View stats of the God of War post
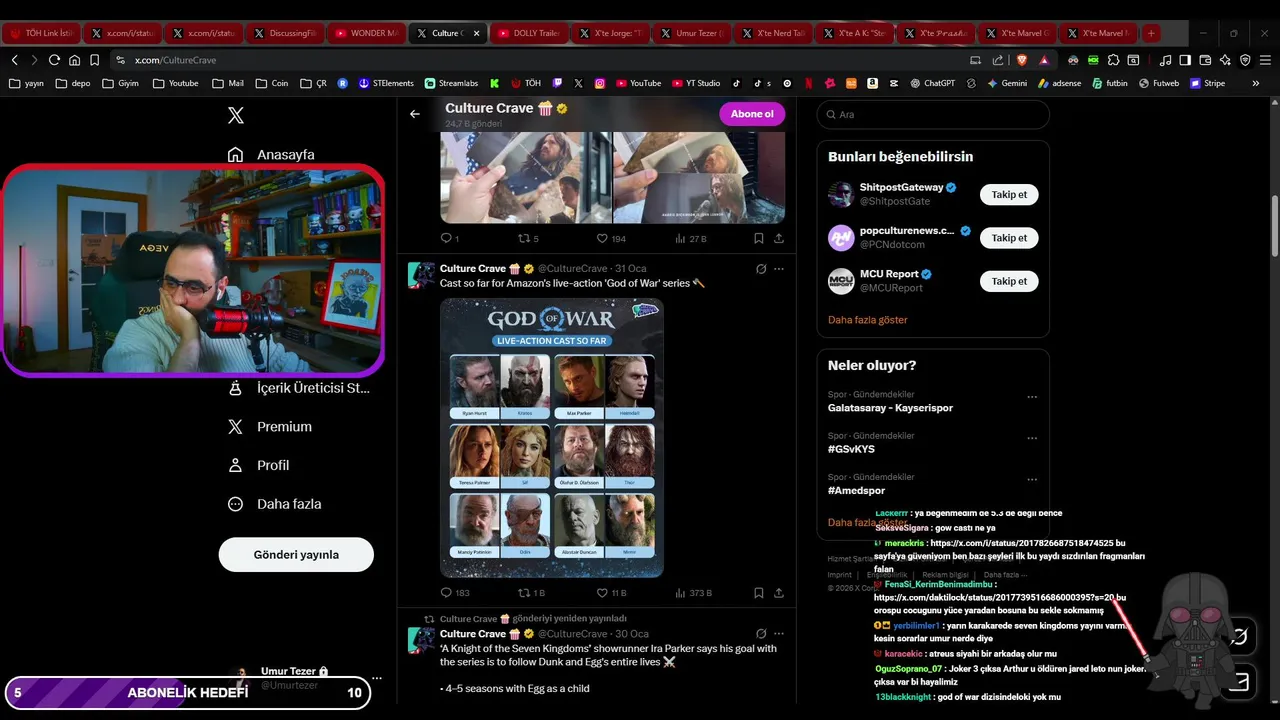Image resolution: width=1280 pixels, height=720 pixels. point(693,593)
